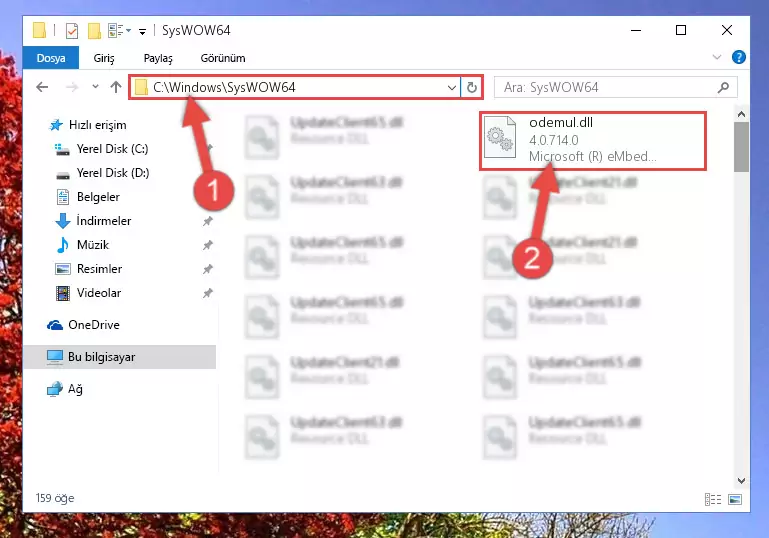The height and width of the screenshot is (538, 769).
Task: Minimize the SysWOW64 window
Action: click(x=636, y=30)
